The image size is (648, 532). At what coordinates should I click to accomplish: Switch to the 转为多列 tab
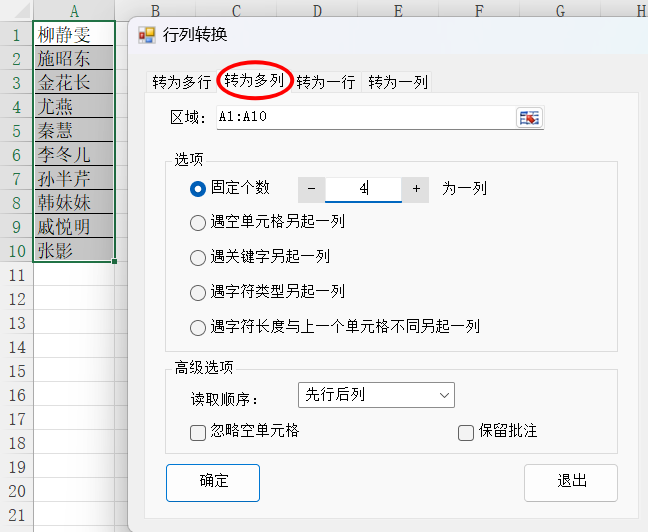click(254, 80)
